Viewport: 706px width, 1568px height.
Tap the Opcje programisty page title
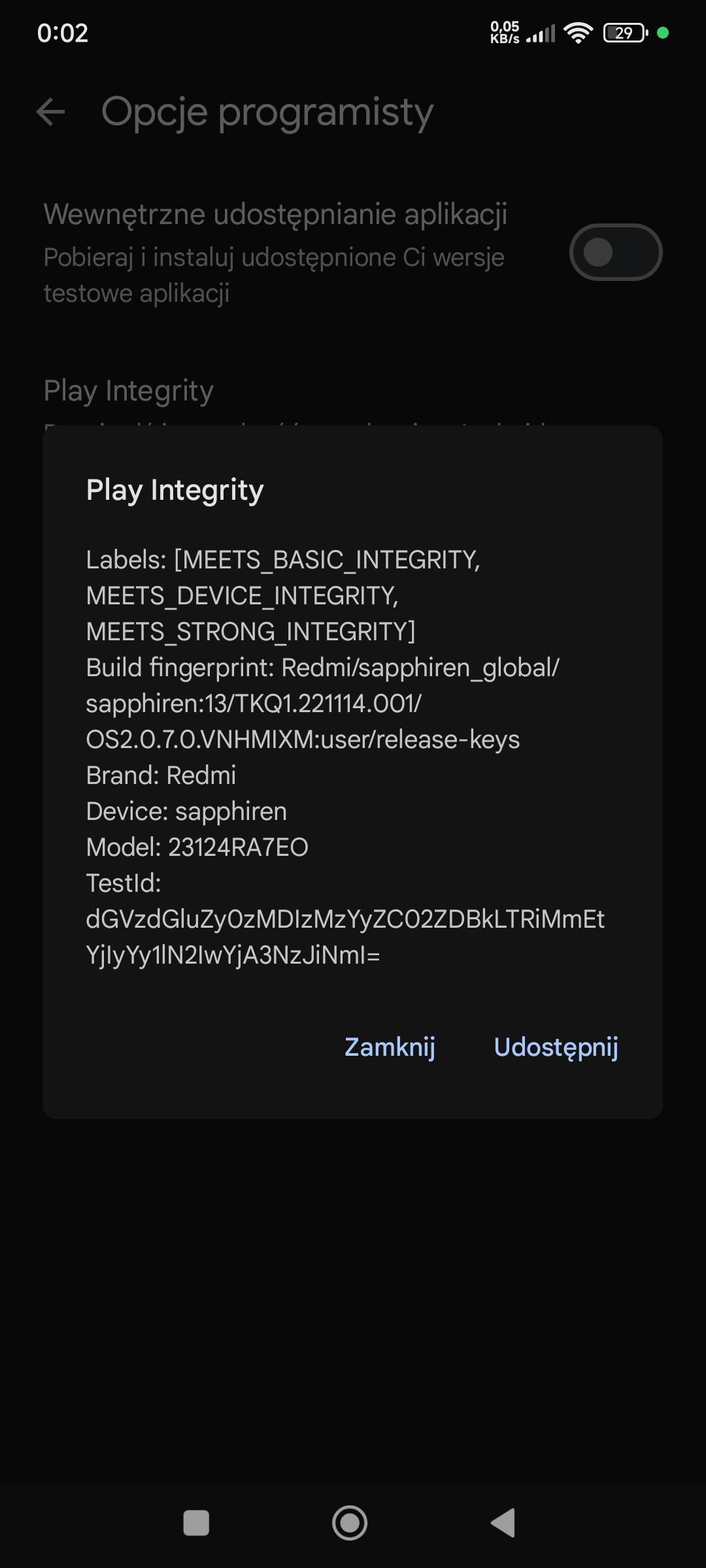click(267, 112)
